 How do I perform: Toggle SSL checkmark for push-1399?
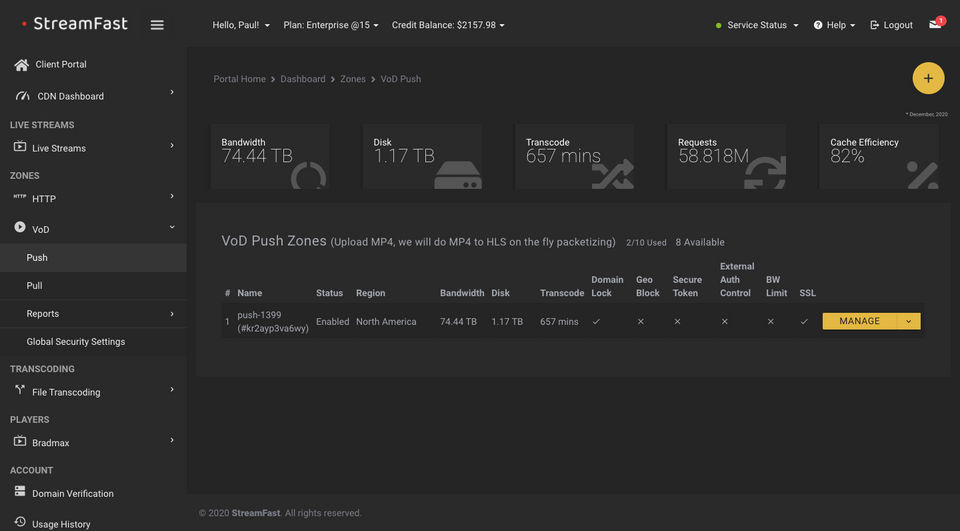click(804, 321)
